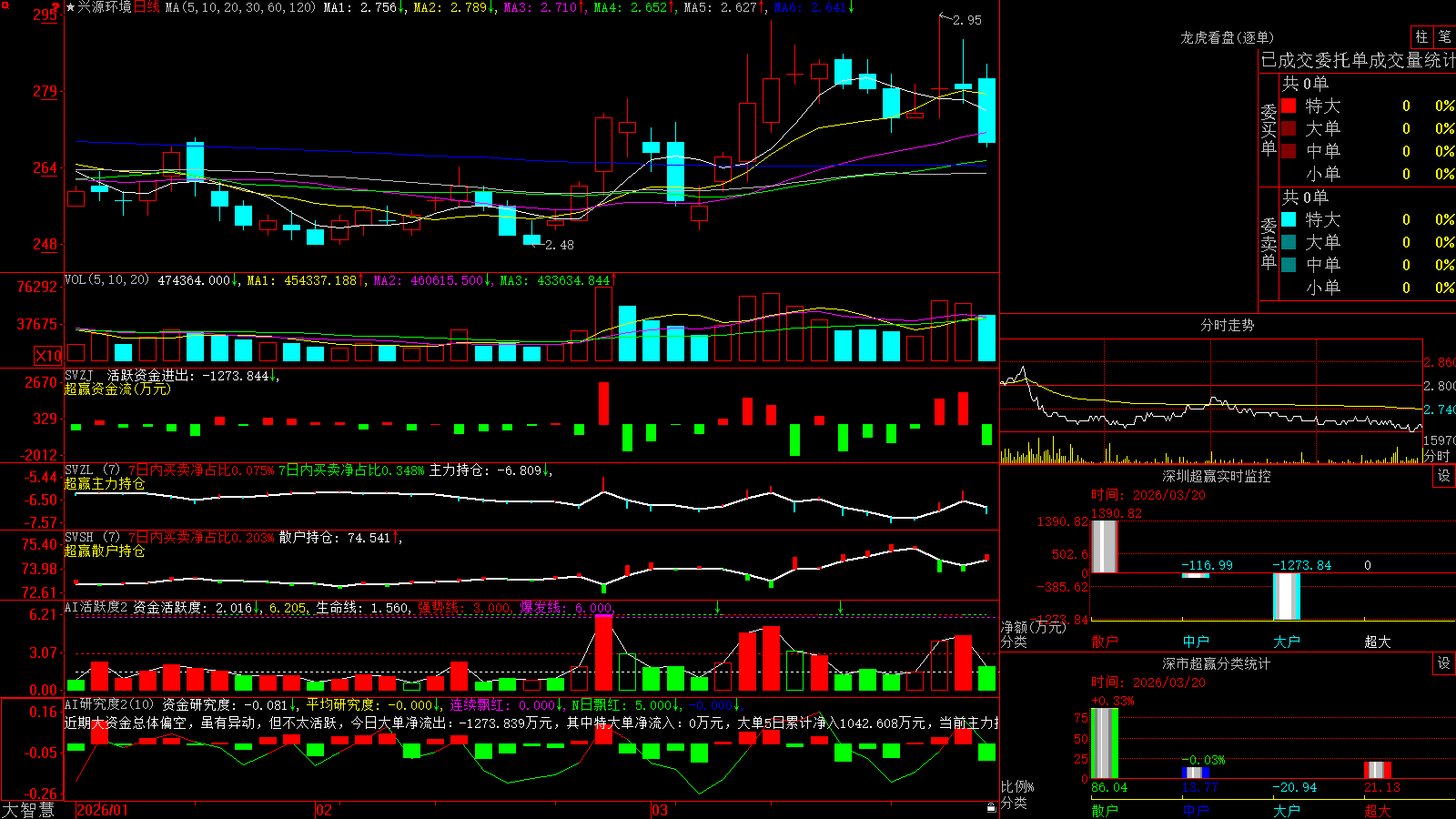Click the X10 volume scale icon

[48, 356]
